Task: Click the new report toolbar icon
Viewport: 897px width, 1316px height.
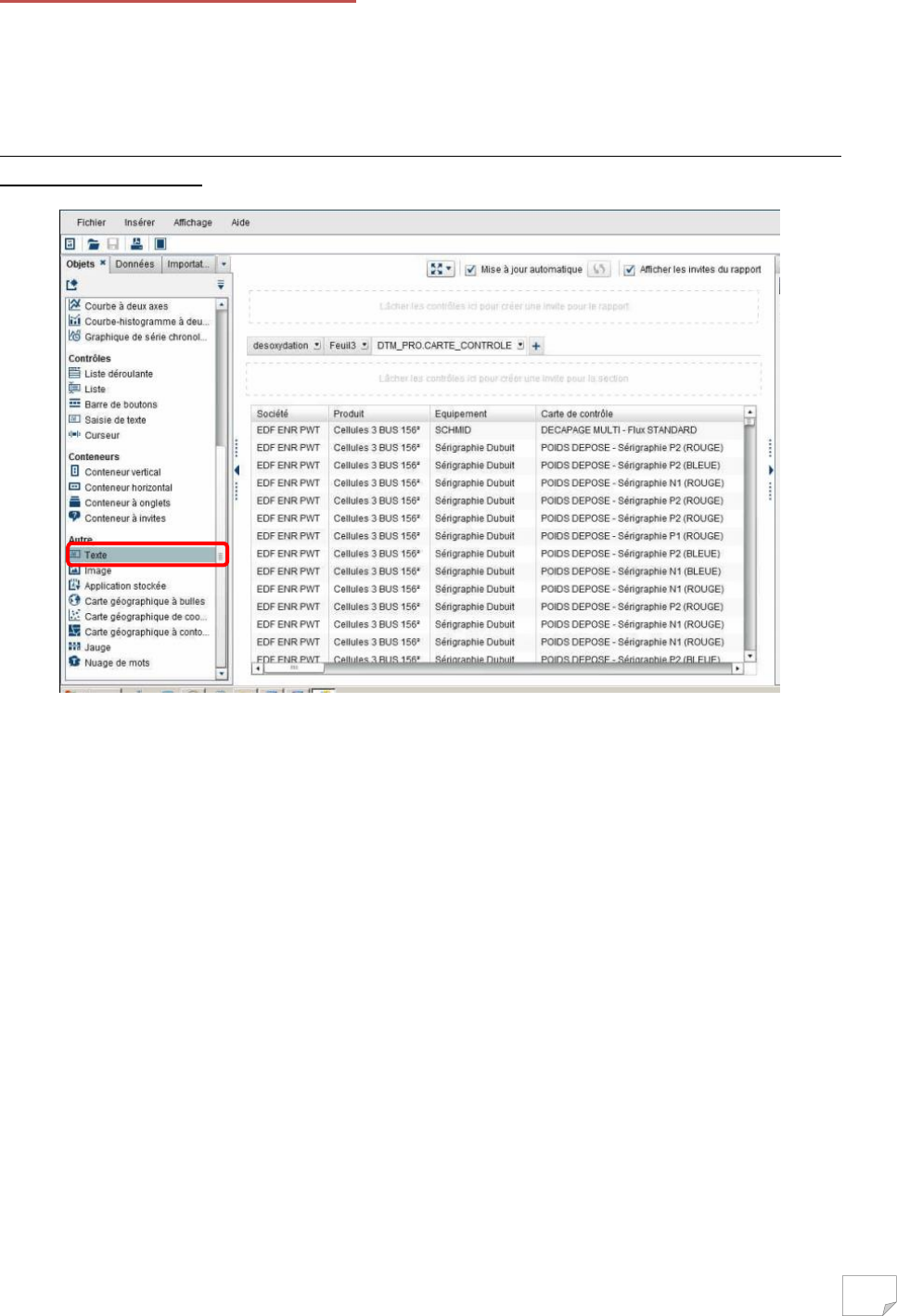Action: coord(70,244)
